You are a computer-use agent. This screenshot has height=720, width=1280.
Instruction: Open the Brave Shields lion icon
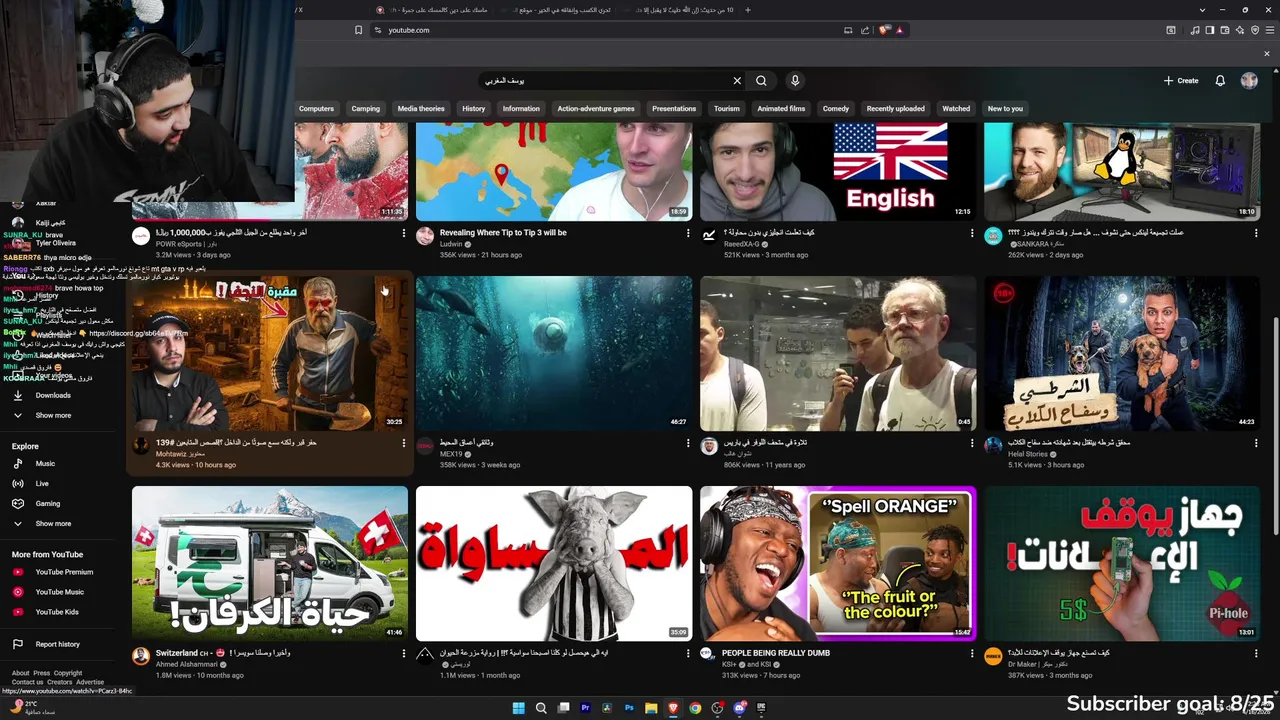point(885,30)
